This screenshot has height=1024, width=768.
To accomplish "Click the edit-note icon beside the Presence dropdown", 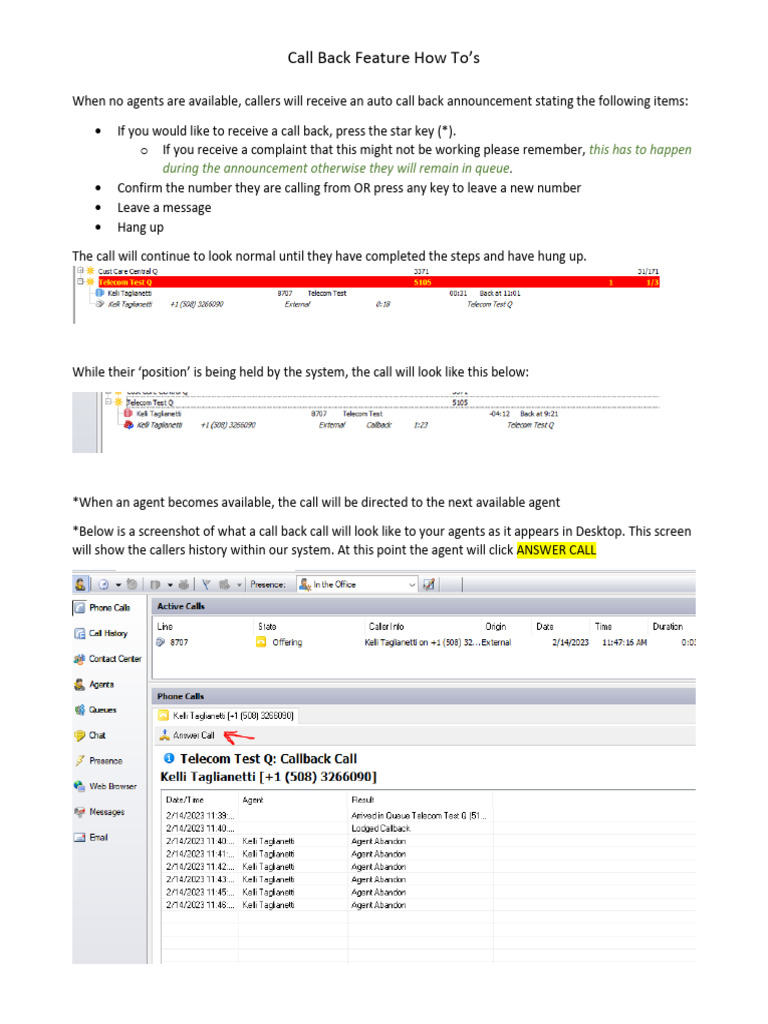I will [429, 584].
